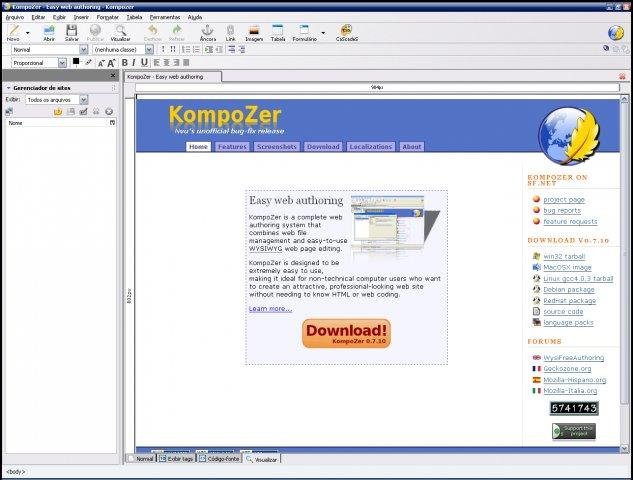Expand the Novo button dropdown arrow

pyautogui.click(x=27, y=33)
